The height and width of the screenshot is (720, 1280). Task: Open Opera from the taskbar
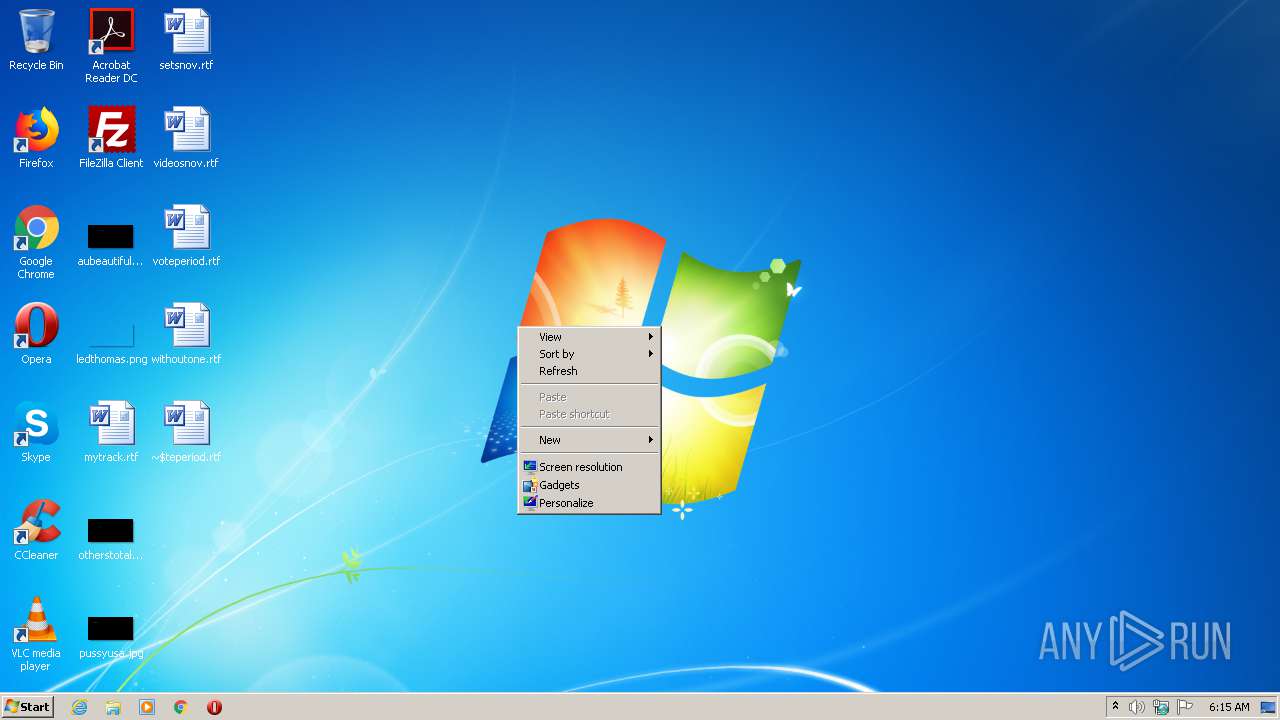click(214, 707)
